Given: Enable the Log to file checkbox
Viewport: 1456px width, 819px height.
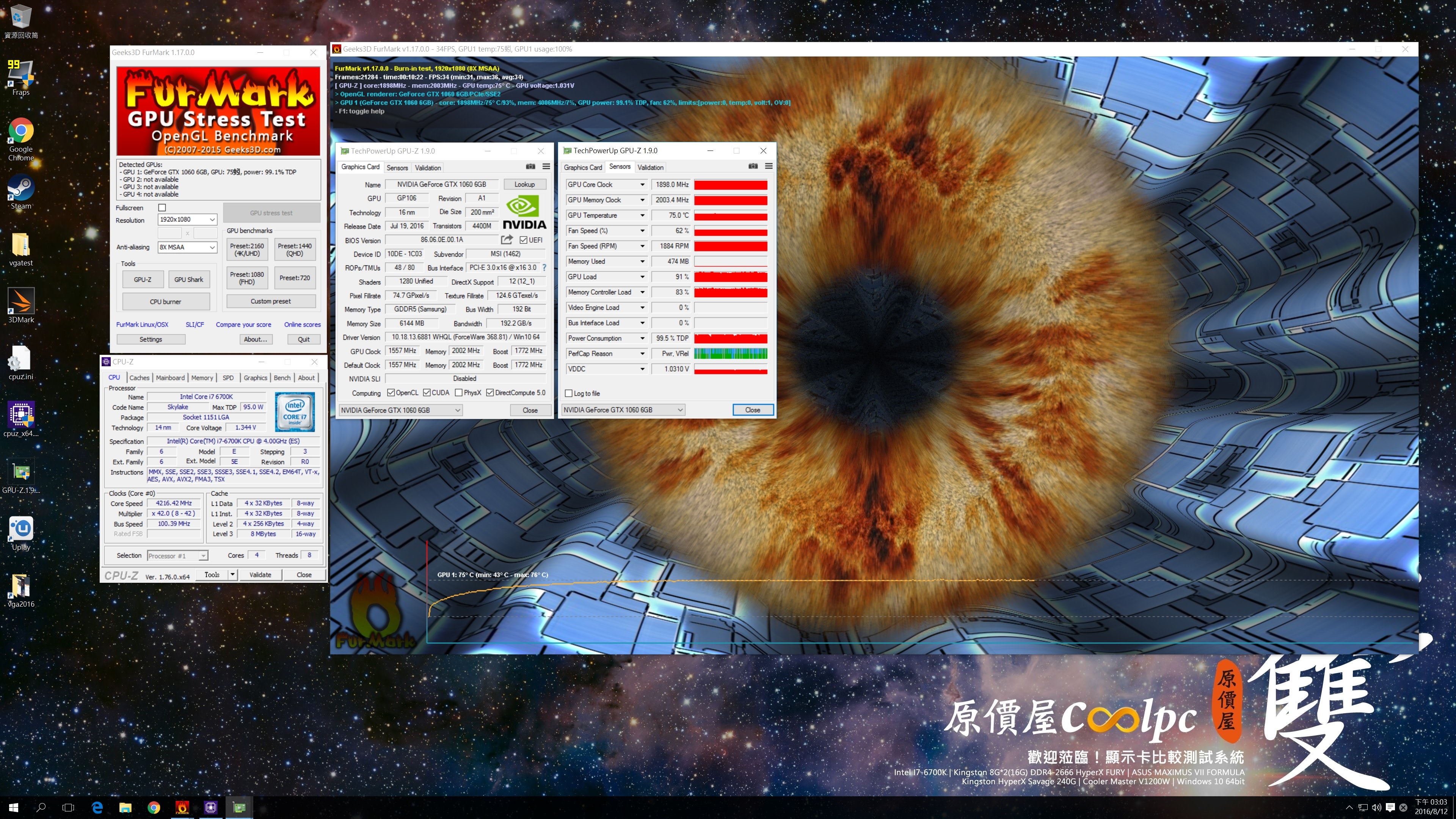Looking at the screenshot, I should [x=569, y=394].
